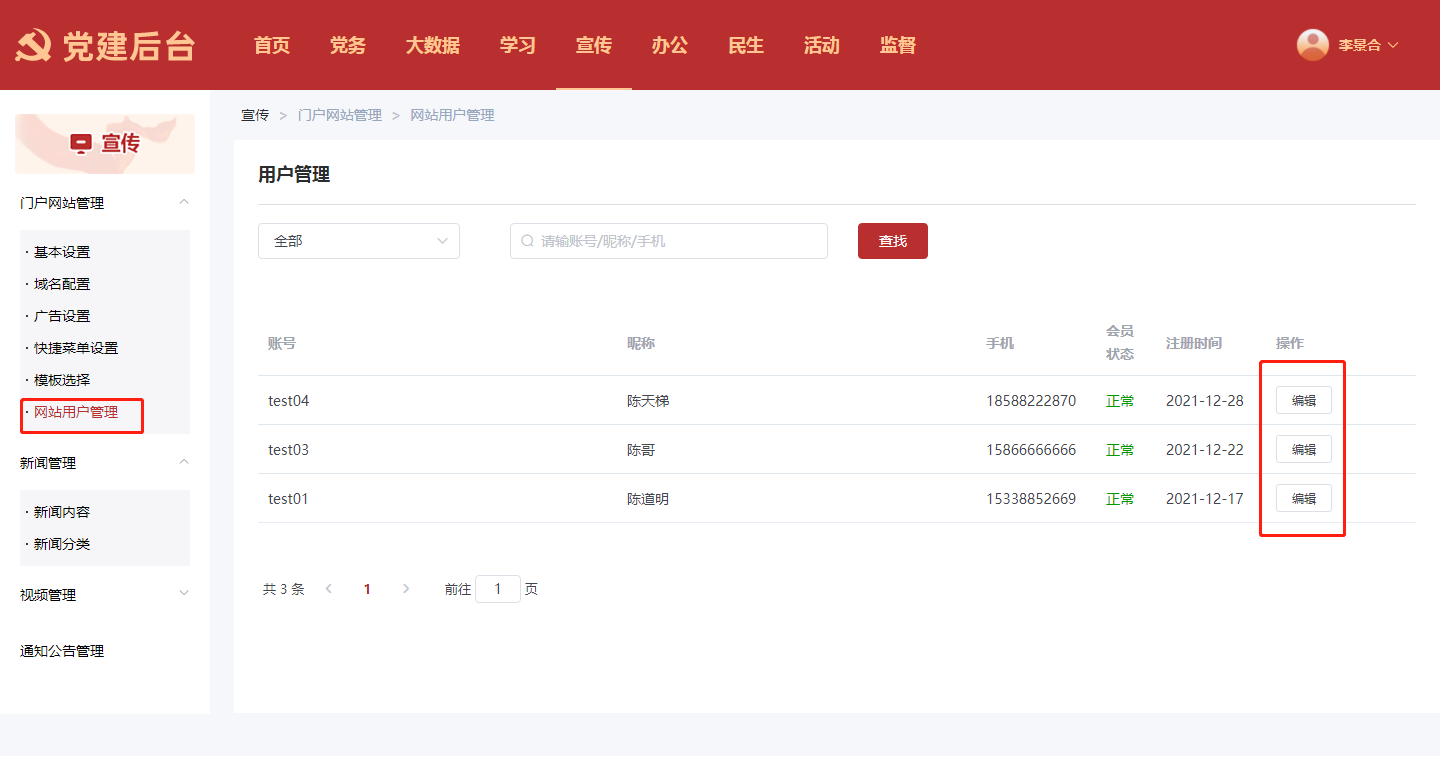Screen dimensions: 1440x757
Task: Click the 查找 search button
Action: pos(892,241)
